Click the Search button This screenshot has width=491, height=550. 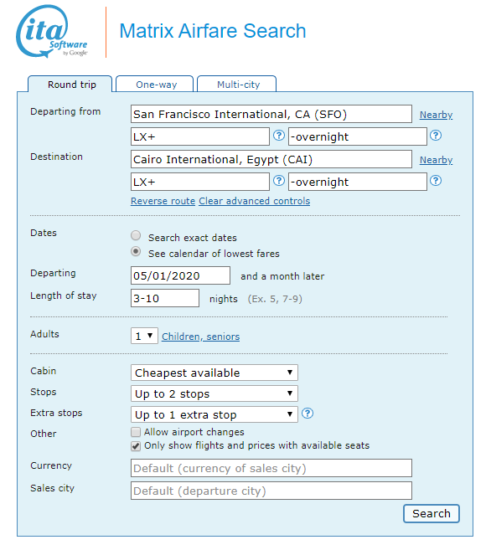point(431,514)
